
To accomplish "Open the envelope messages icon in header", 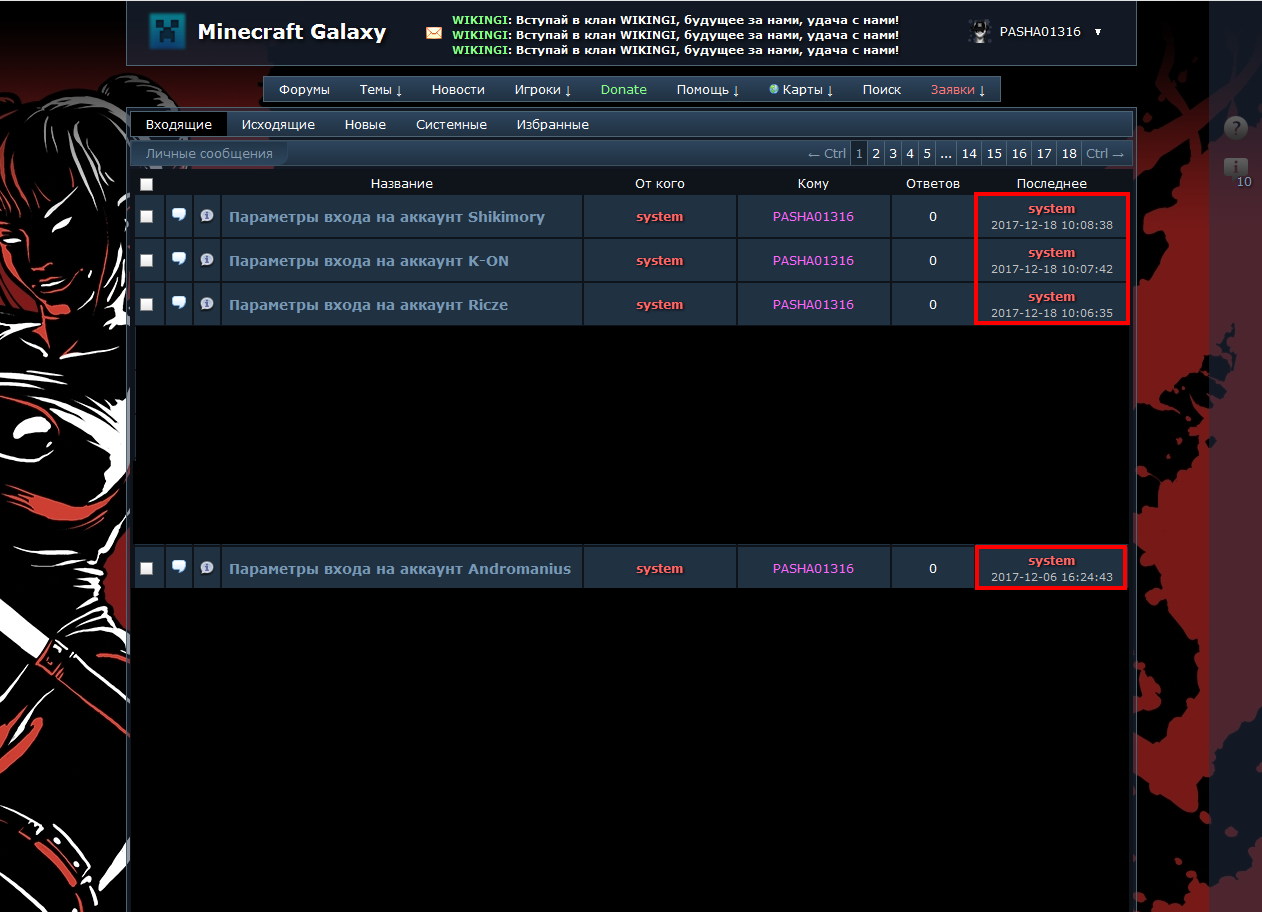I will click(x=434, y=33).
